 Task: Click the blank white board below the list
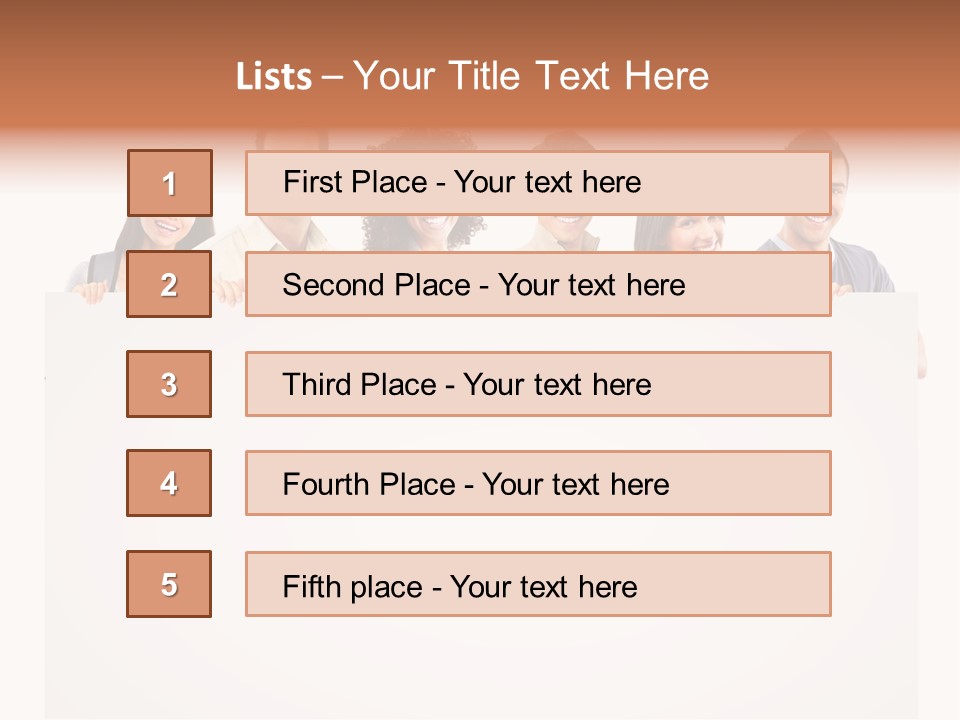pos(480,665)
